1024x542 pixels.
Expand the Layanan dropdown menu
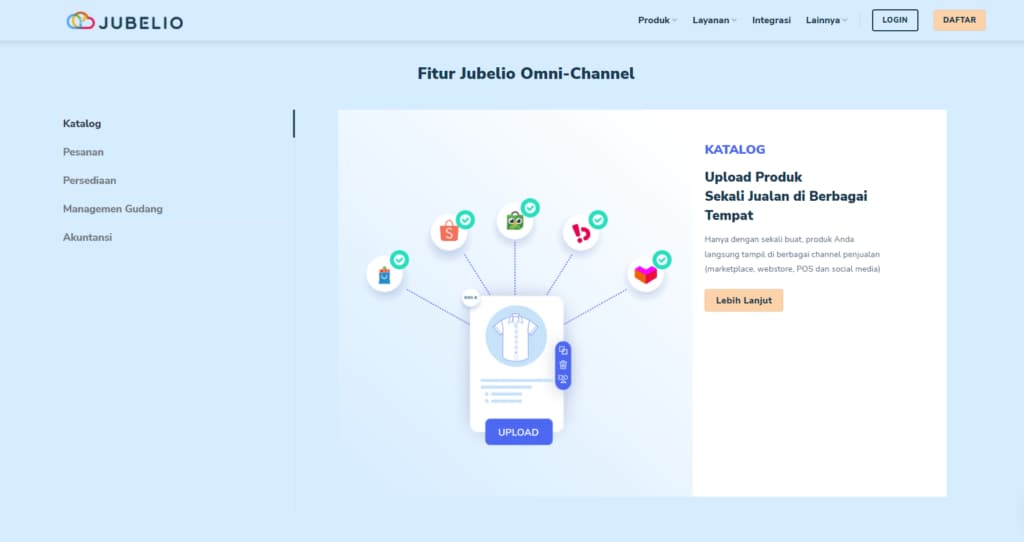[x=714, y=20]
